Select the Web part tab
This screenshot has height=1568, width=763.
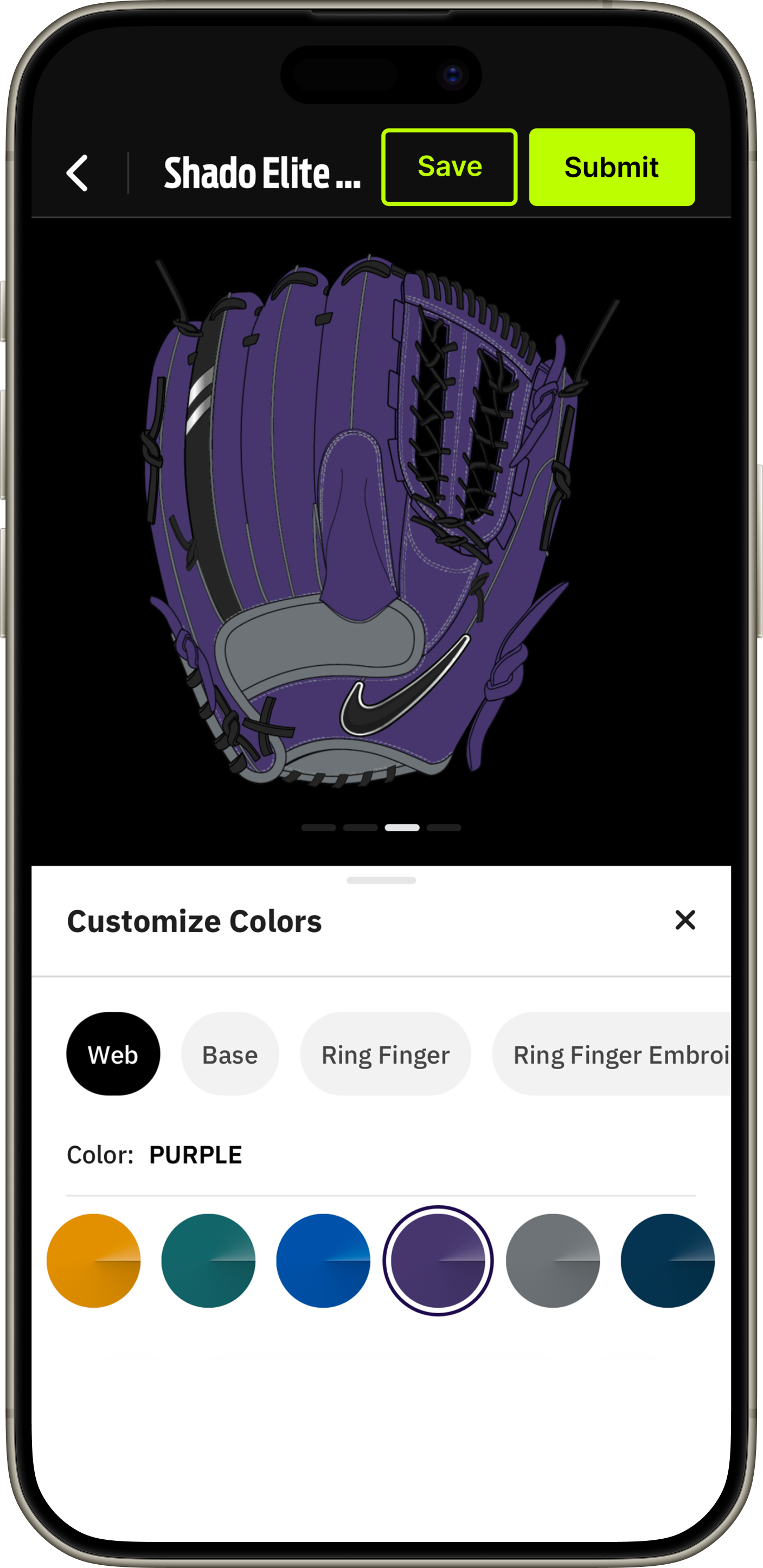pos(113,1054)
